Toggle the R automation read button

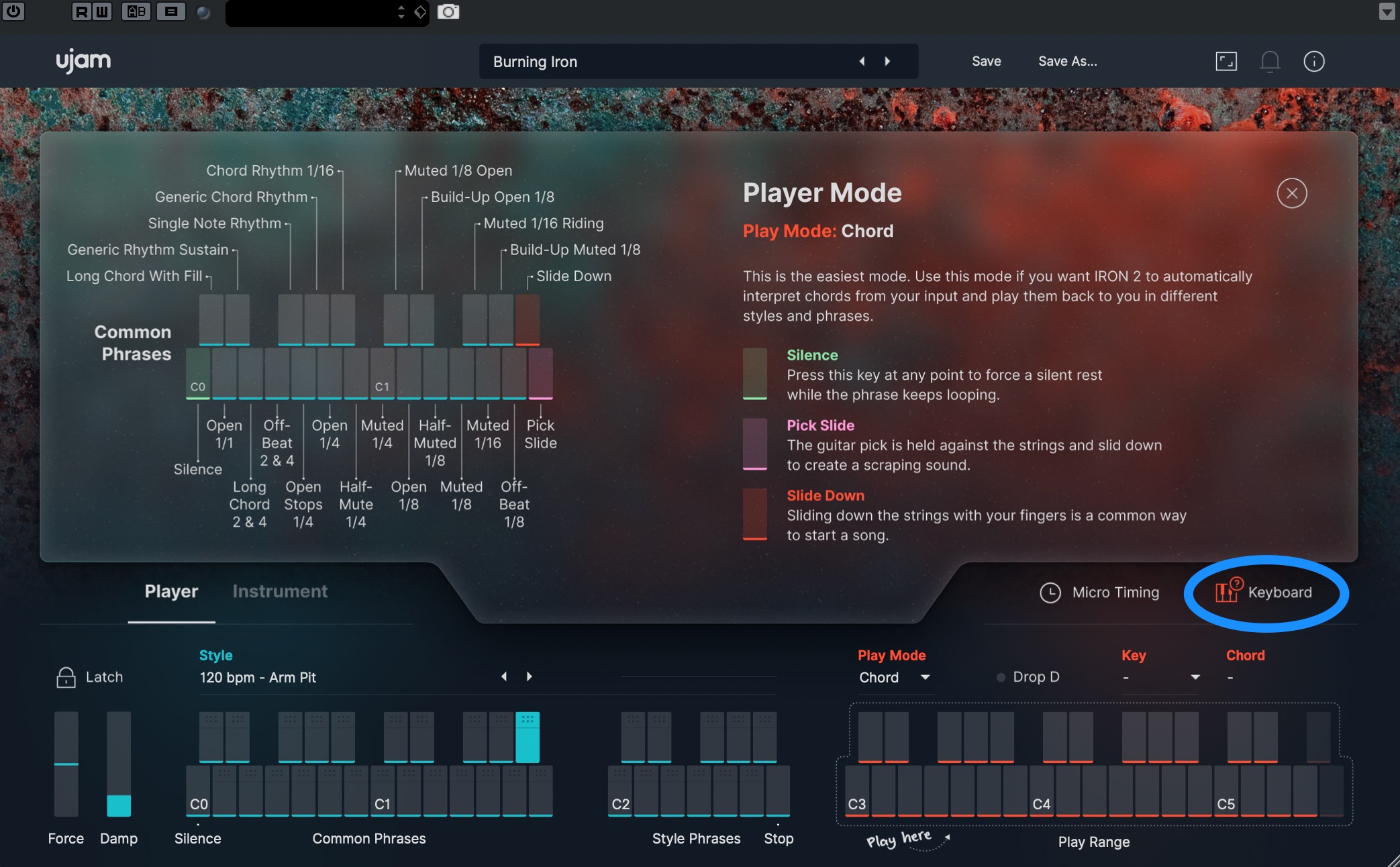click(81, 11)
